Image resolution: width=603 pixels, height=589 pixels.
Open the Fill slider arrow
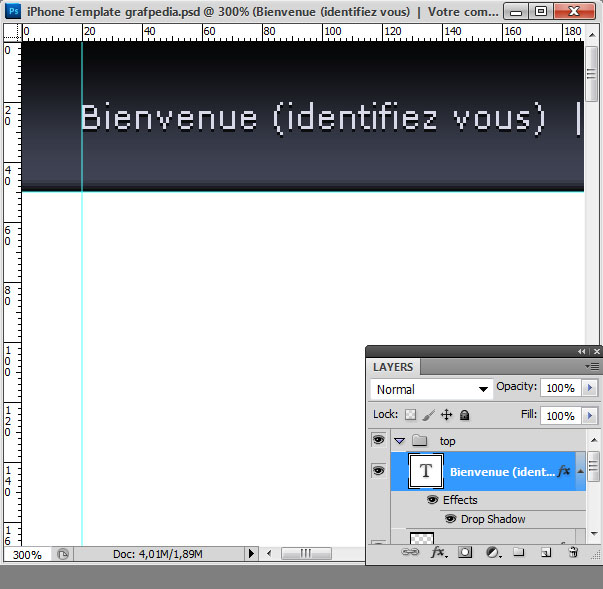tap(590, 416)
